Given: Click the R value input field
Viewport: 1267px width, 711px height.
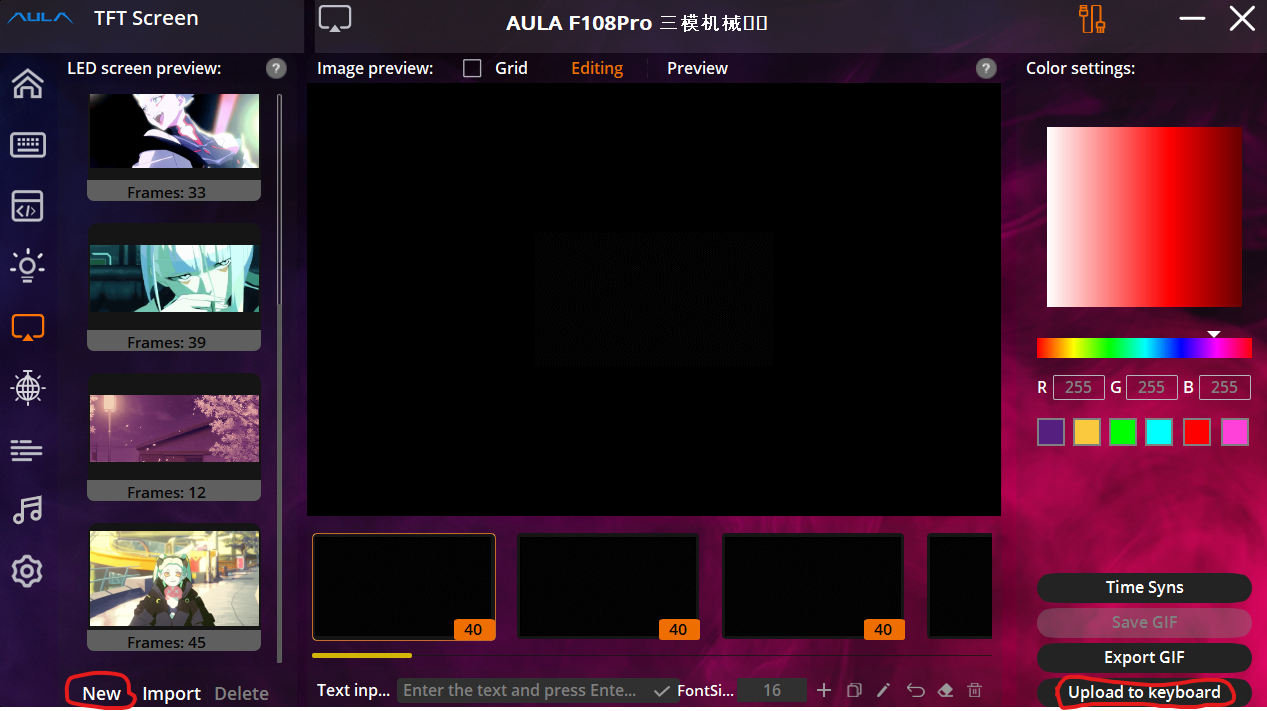Looking at the screenshot, I should pos(1078,387).
